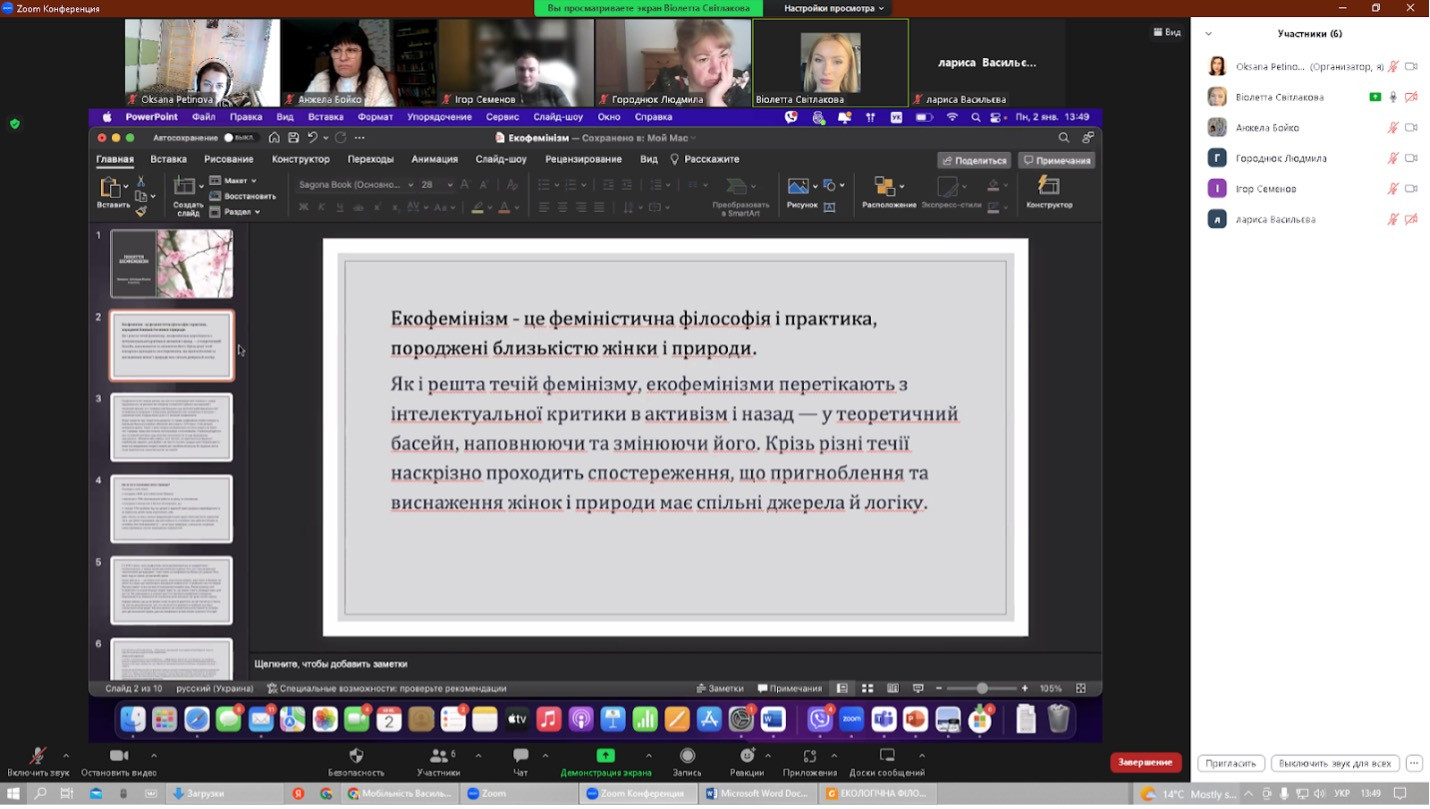
Task: Open the Вид layout menu
Action: [x=1167, y=32]
